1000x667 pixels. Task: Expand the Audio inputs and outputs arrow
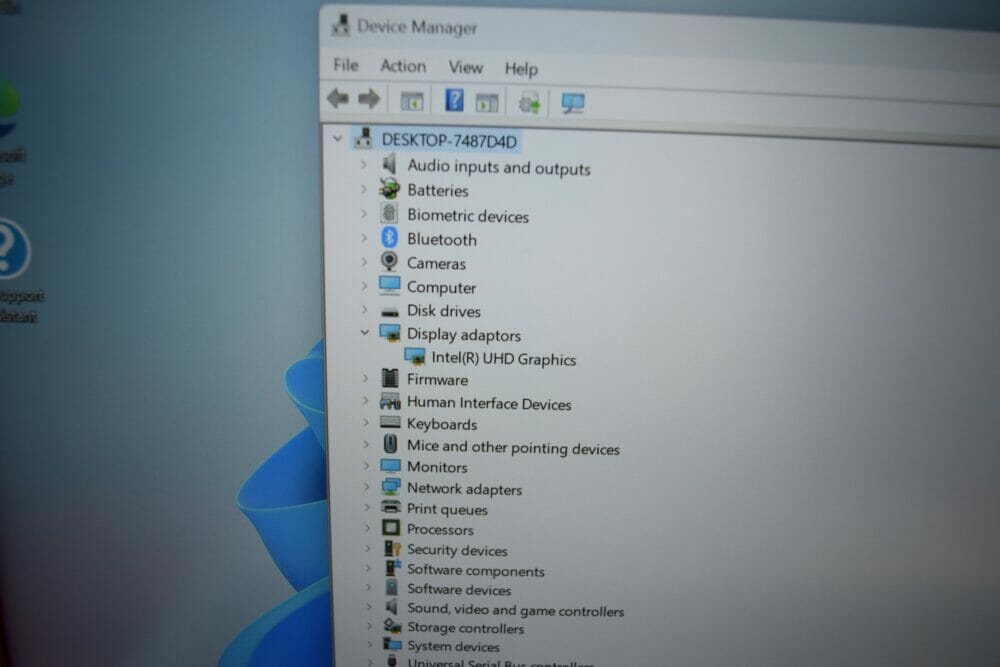coord(364,164)
